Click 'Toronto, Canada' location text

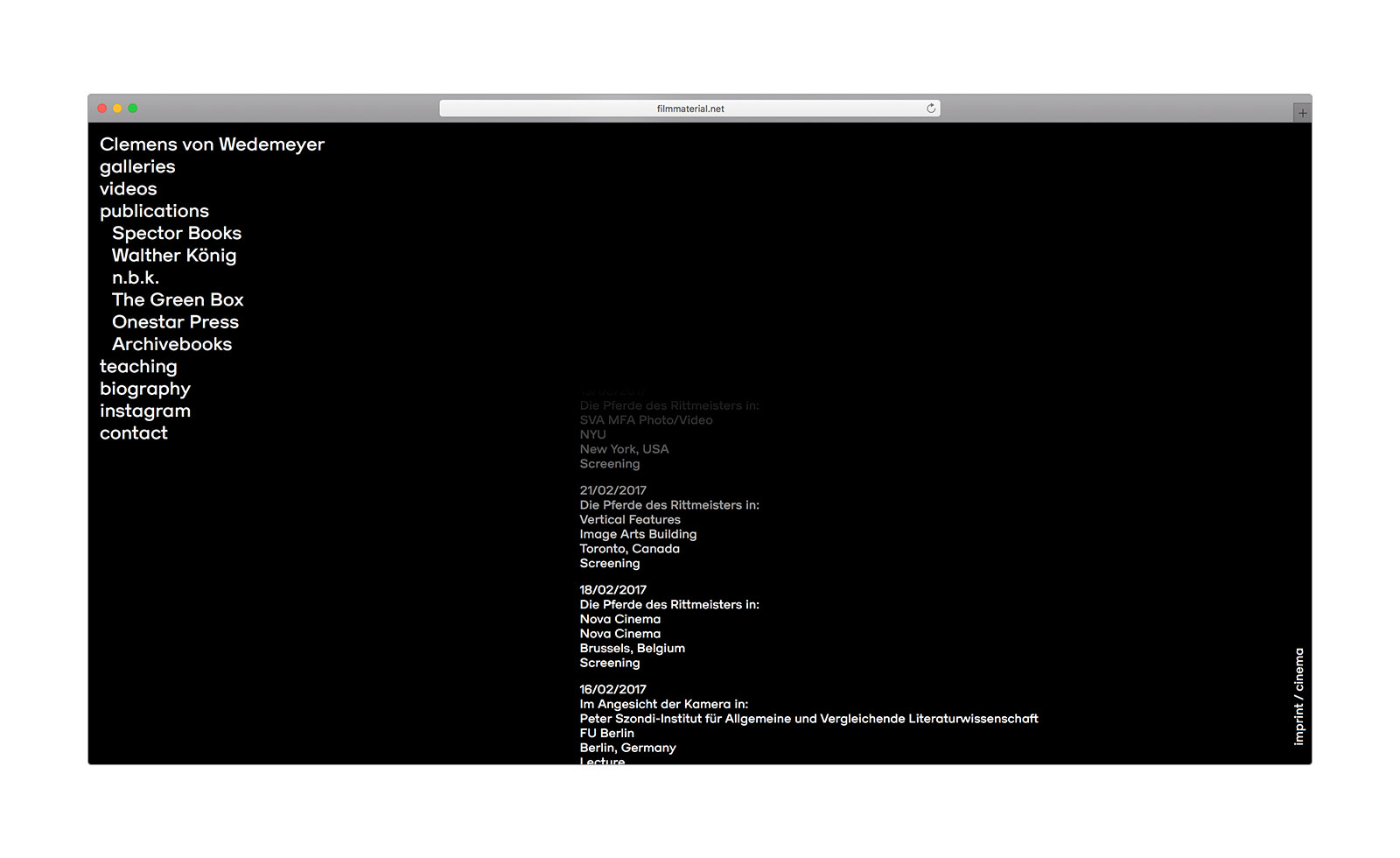629,549
